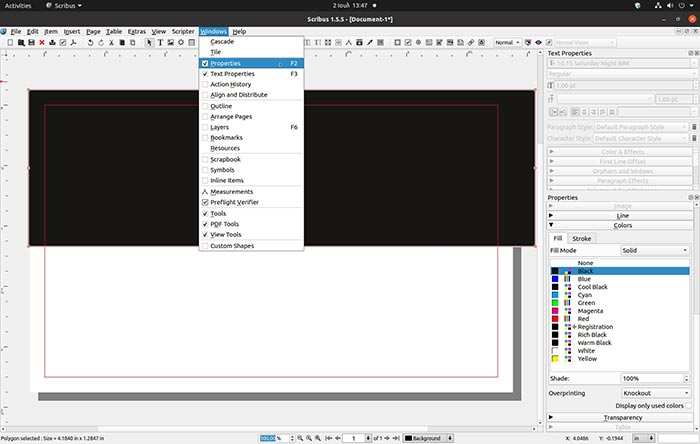Select the Text Frame tool
The image size is (700, 444).
pyautogui.click(x=160, y=42)
